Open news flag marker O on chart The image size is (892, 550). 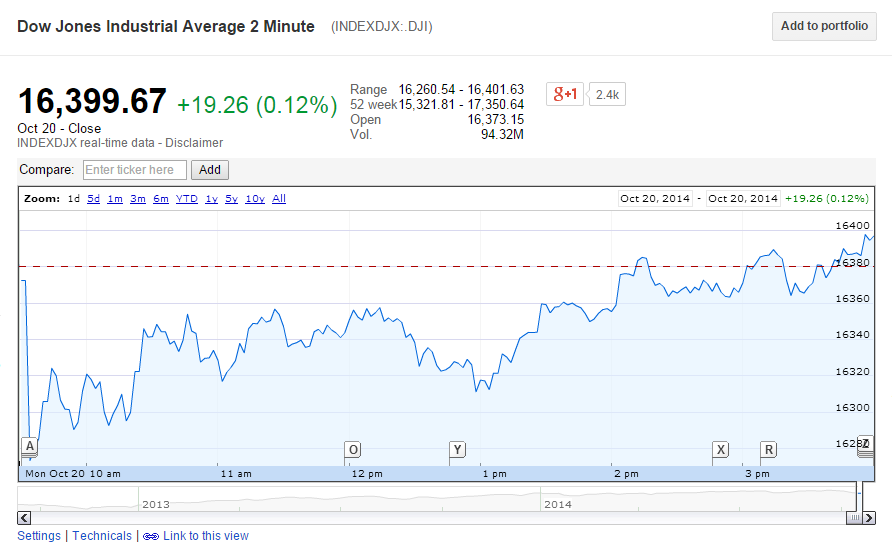tap(353, 450)
